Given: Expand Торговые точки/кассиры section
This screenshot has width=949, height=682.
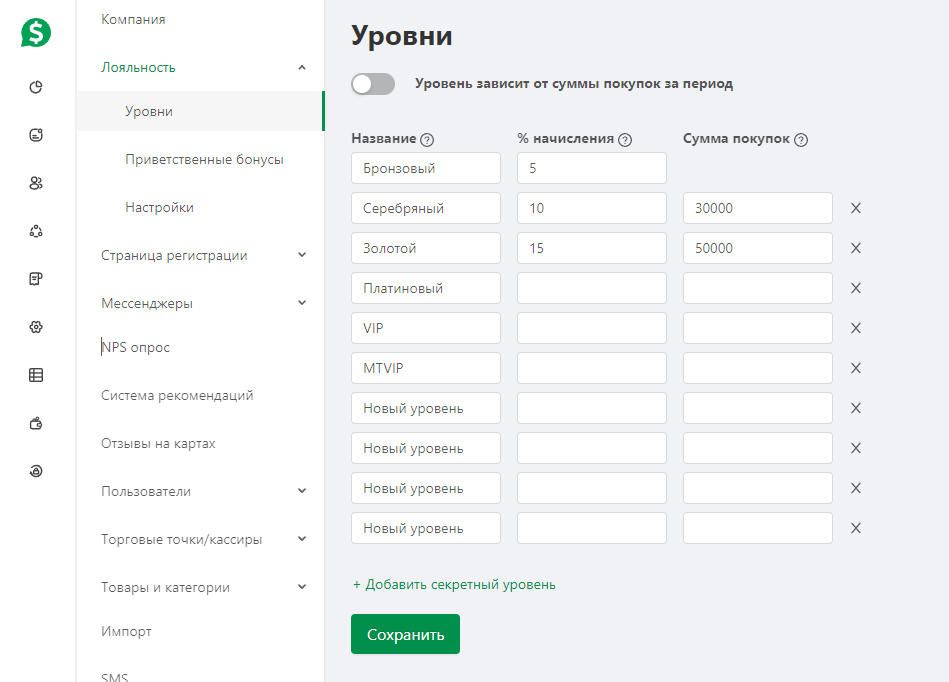Looking at the screenshot, I should [302, 539].
